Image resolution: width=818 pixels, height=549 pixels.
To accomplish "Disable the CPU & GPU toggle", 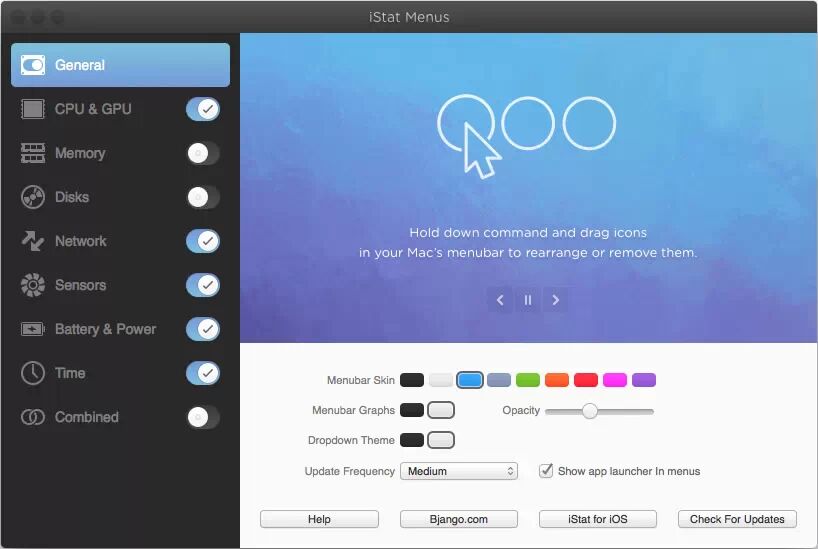I will (x=203, y=109).
